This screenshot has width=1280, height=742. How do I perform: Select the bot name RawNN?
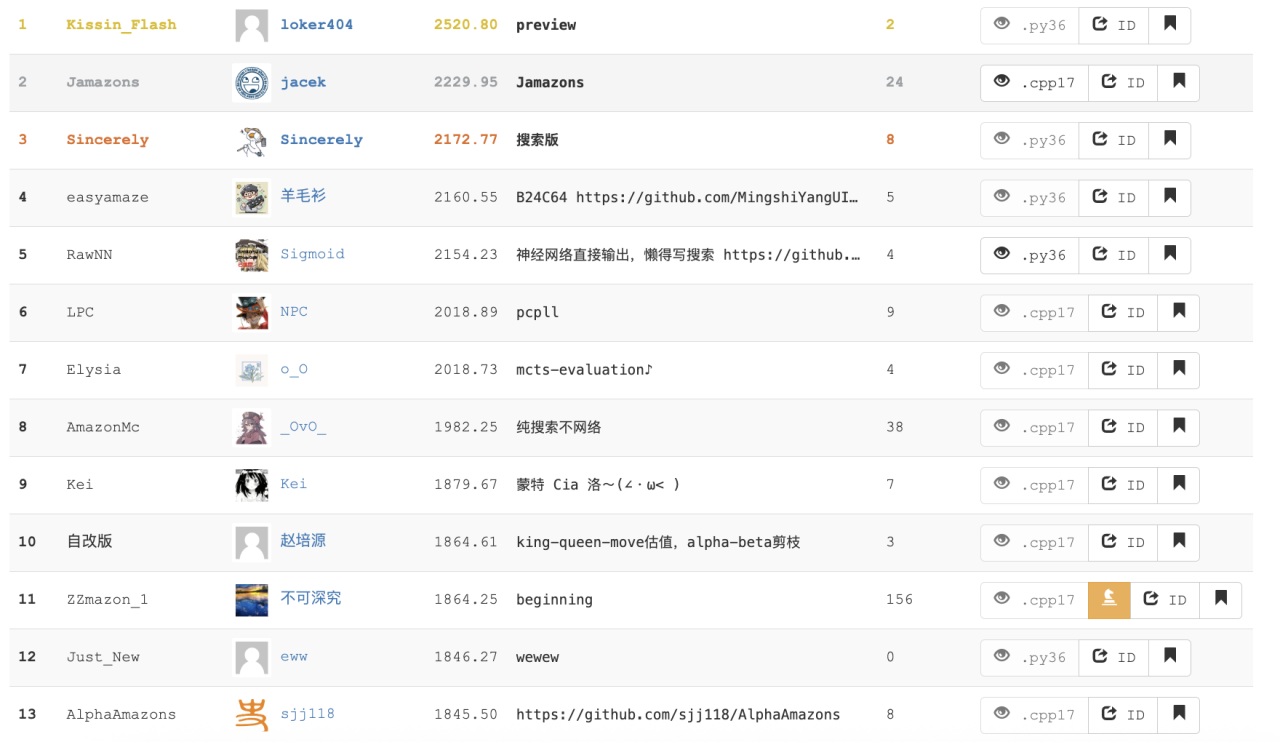(x=89, y=255)
